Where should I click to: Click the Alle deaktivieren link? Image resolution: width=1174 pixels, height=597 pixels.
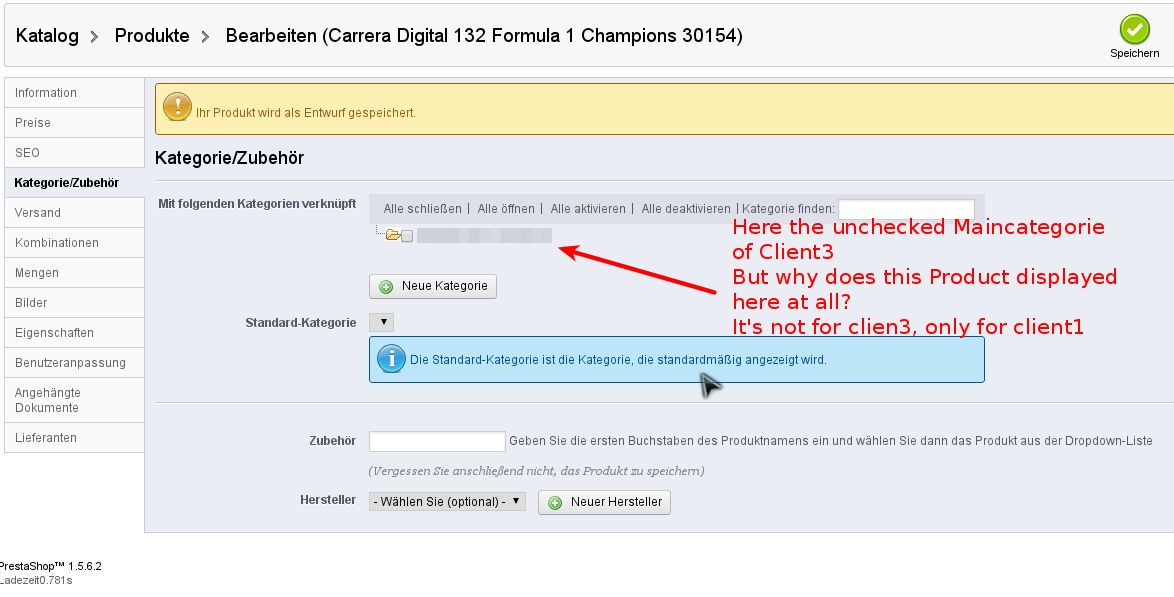(x=686, y=209)
